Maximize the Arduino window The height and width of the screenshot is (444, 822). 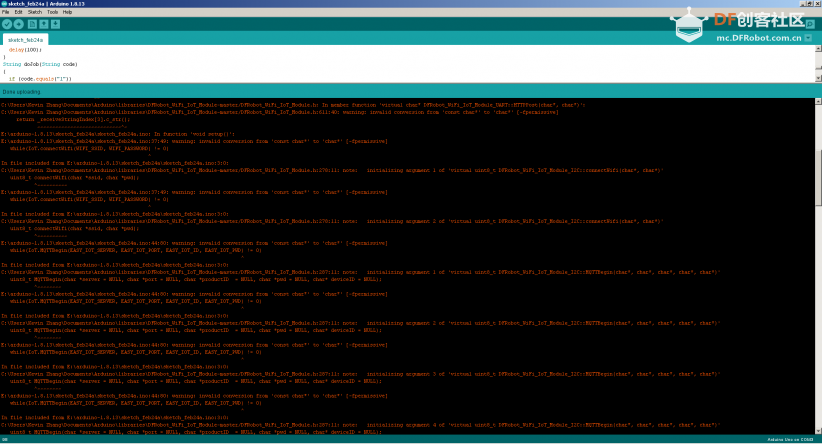coord(810,4)
